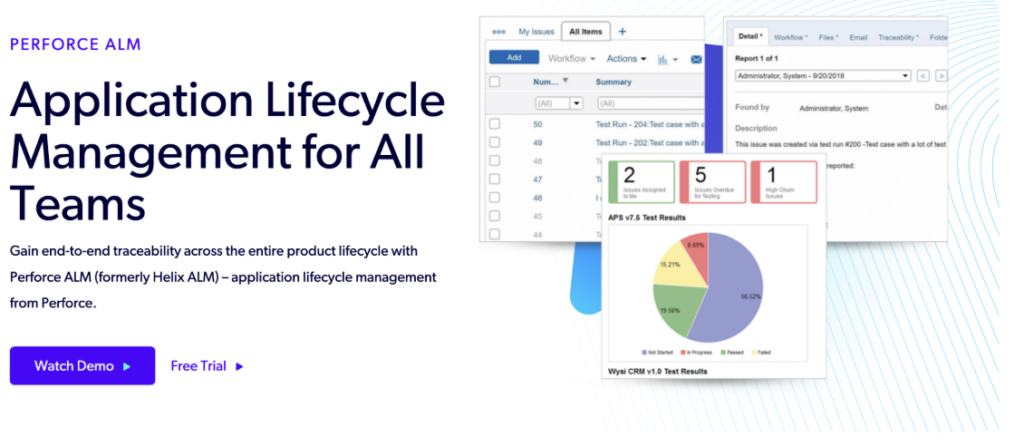Open the three-dot overflow menu beside My Issues
This screenshot has height=446, width=1024.
click(x=499, y=32)
